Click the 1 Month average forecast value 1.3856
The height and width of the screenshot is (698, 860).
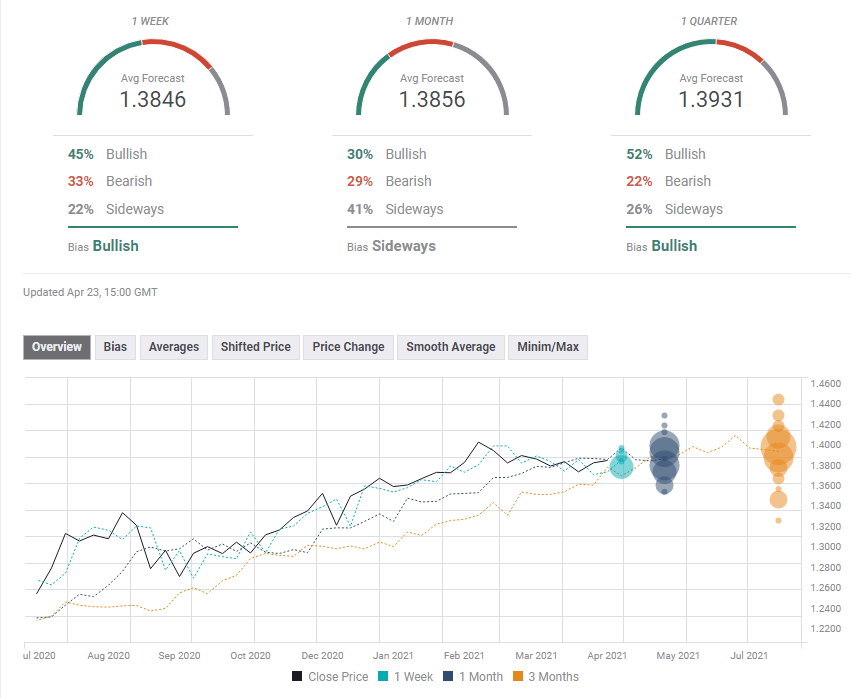pos(432,100)
